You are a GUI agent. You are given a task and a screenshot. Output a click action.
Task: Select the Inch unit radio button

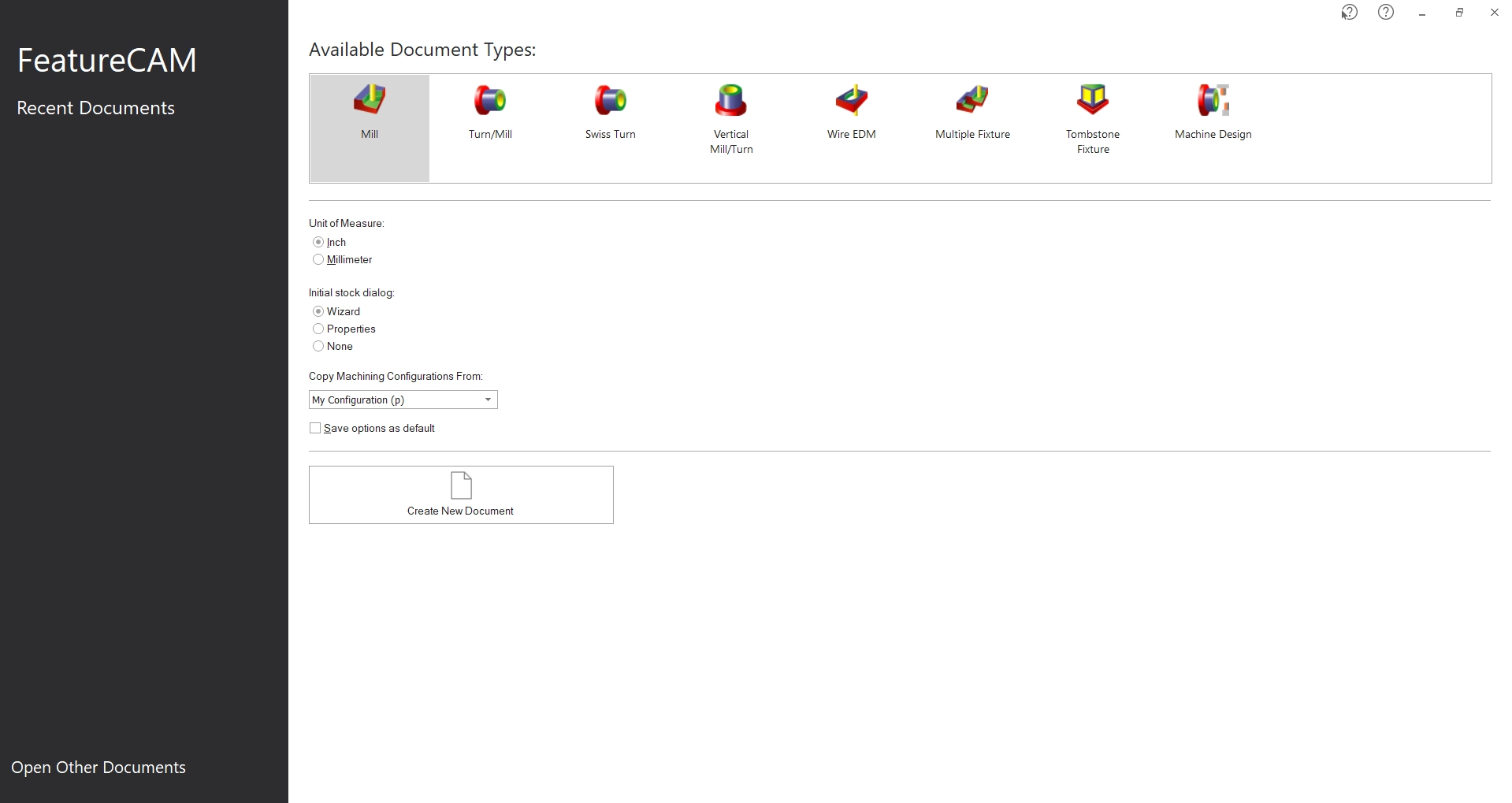tap(318, 242)
